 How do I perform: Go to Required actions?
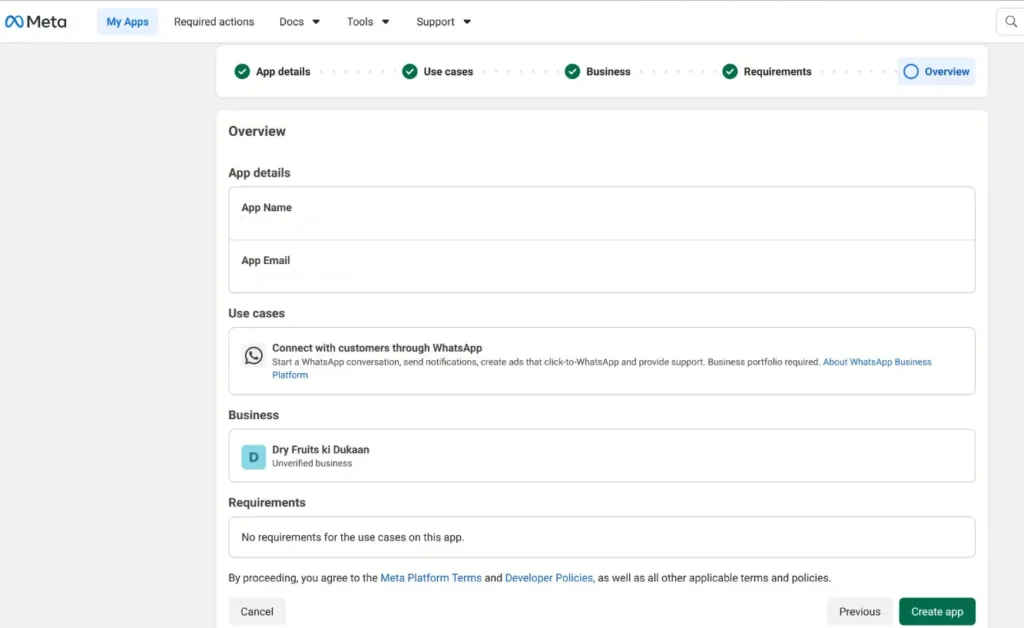214,22
